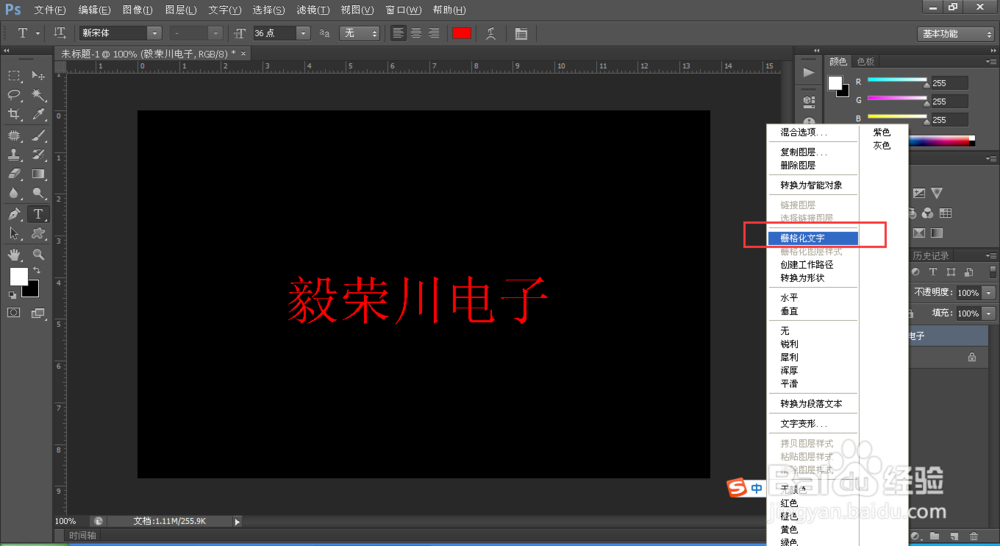Open the layer opacity dropdown arrow
The width and height of the screenshot is (1000, 546).
pos(989,293)
